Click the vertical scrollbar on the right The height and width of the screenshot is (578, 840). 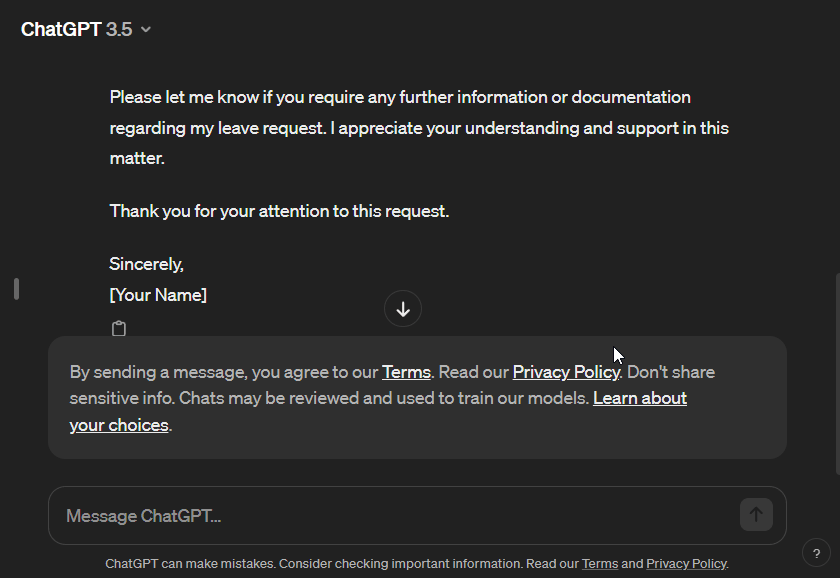coord(837,374)
